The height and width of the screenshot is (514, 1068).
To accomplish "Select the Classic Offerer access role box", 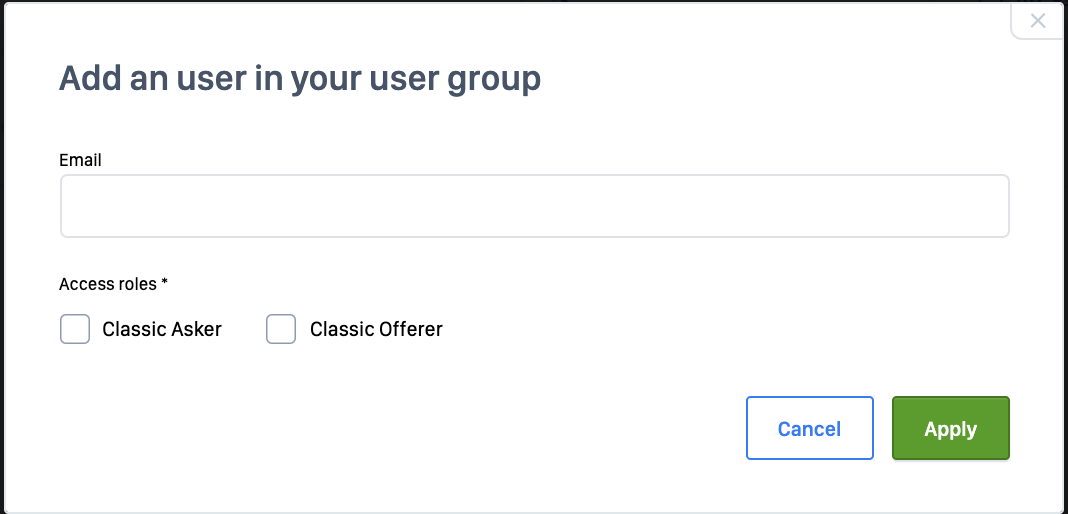I will 281,329.
